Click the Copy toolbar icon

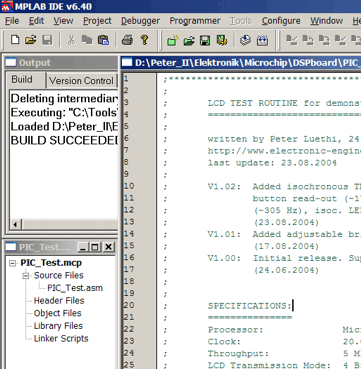tap(87, 40)
